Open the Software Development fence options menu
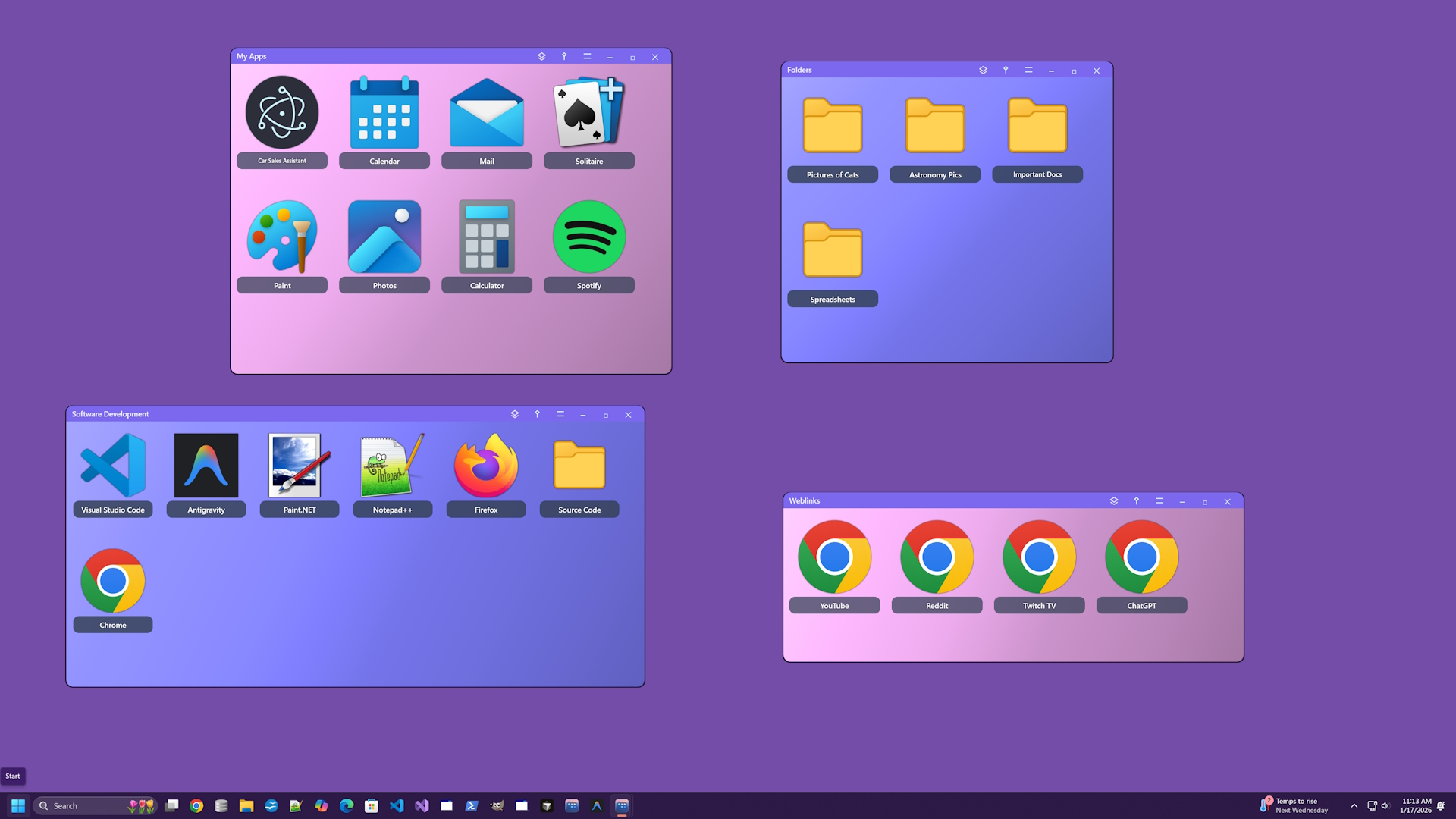The height and width of the screenshot is (819, 1456). tap(560, 414)
